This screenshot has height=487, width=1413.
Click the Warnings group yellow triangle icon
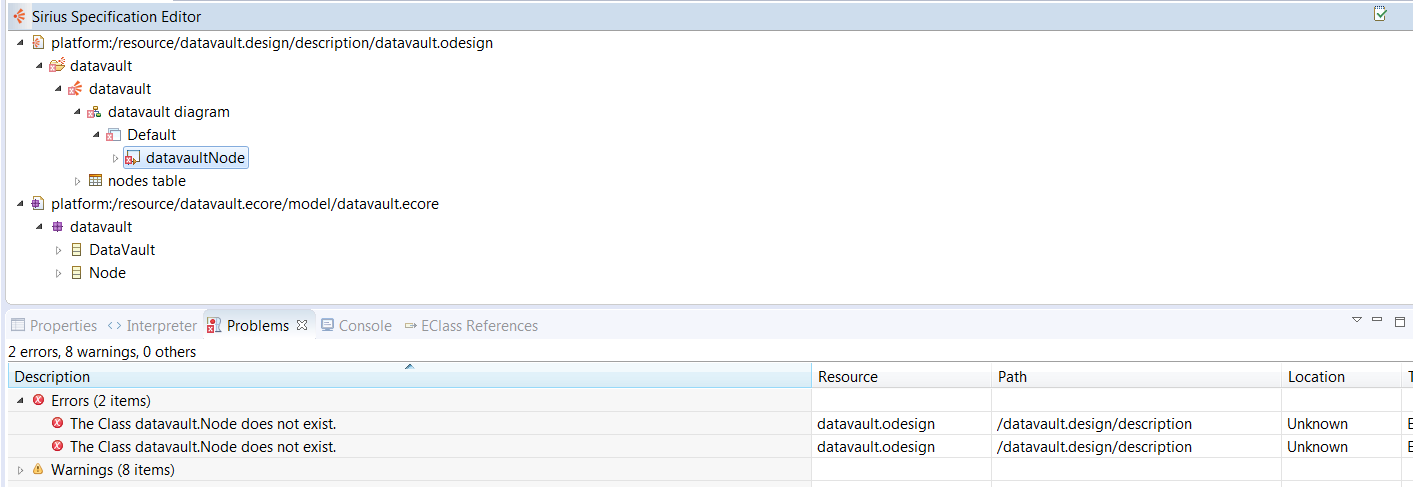(x=38, y=469)
